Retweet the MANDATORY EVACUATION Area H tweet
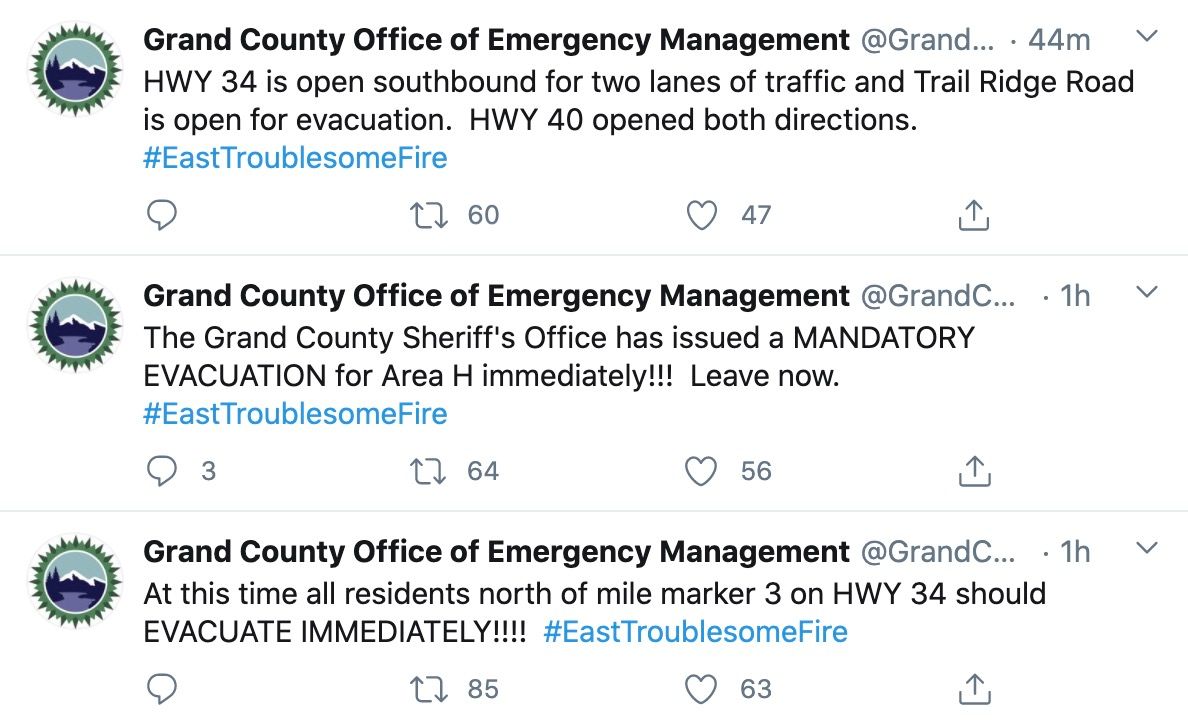This screenshot has width=1188, height=726. click(x=429, y=471)
